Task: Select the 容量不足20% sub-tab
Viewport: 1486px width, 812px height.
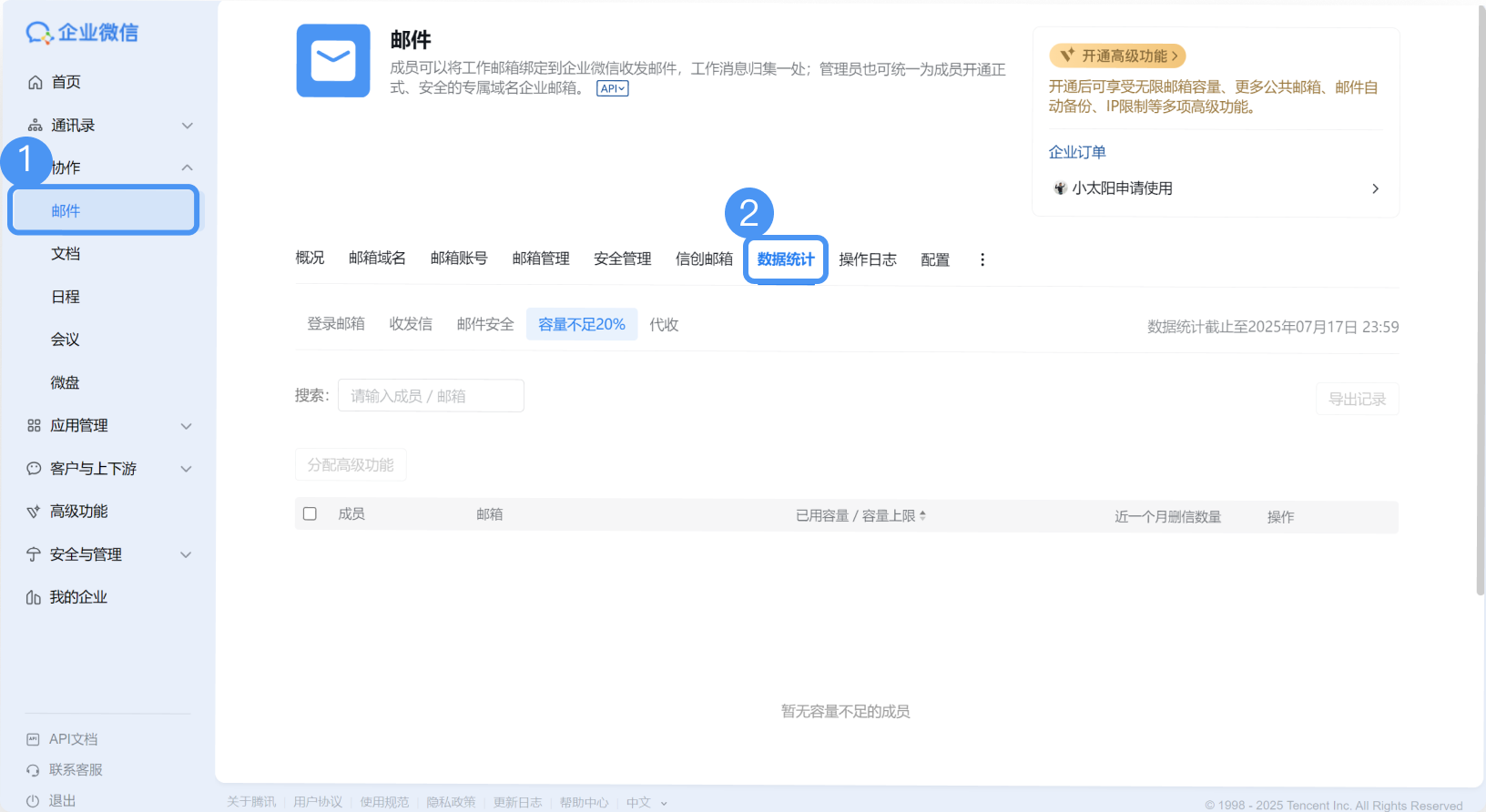Action: coord(582,324)
